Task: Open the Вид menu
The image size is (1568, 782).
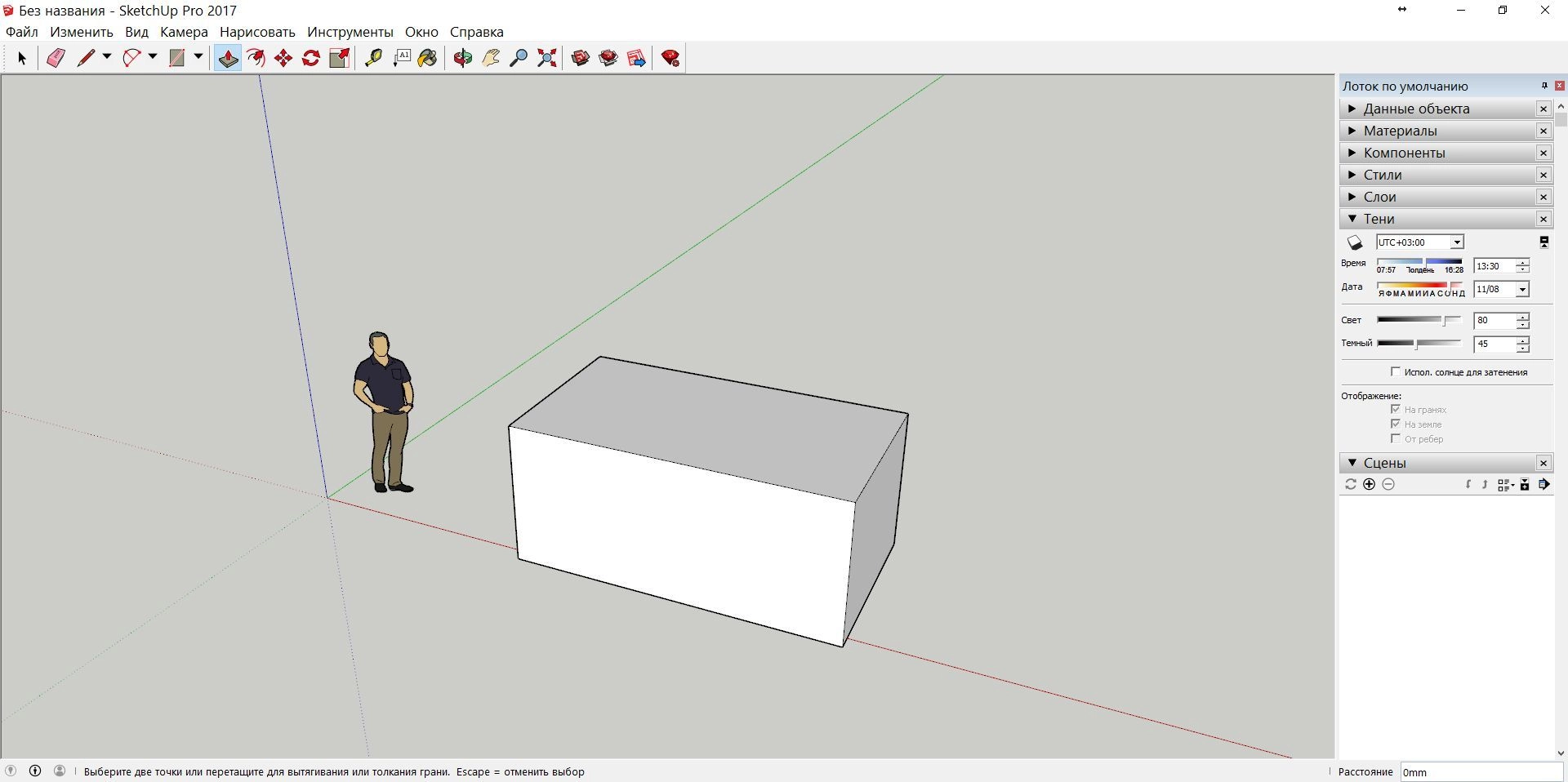Action: point(136,32)
